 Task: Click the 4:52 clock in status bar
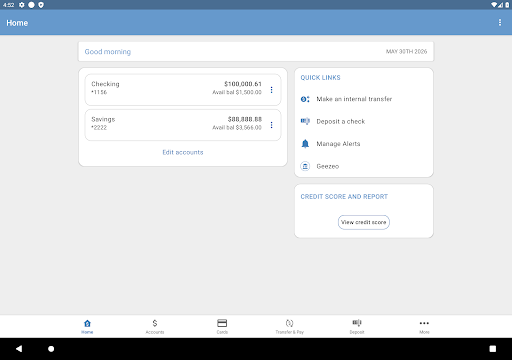coord(8,5)
